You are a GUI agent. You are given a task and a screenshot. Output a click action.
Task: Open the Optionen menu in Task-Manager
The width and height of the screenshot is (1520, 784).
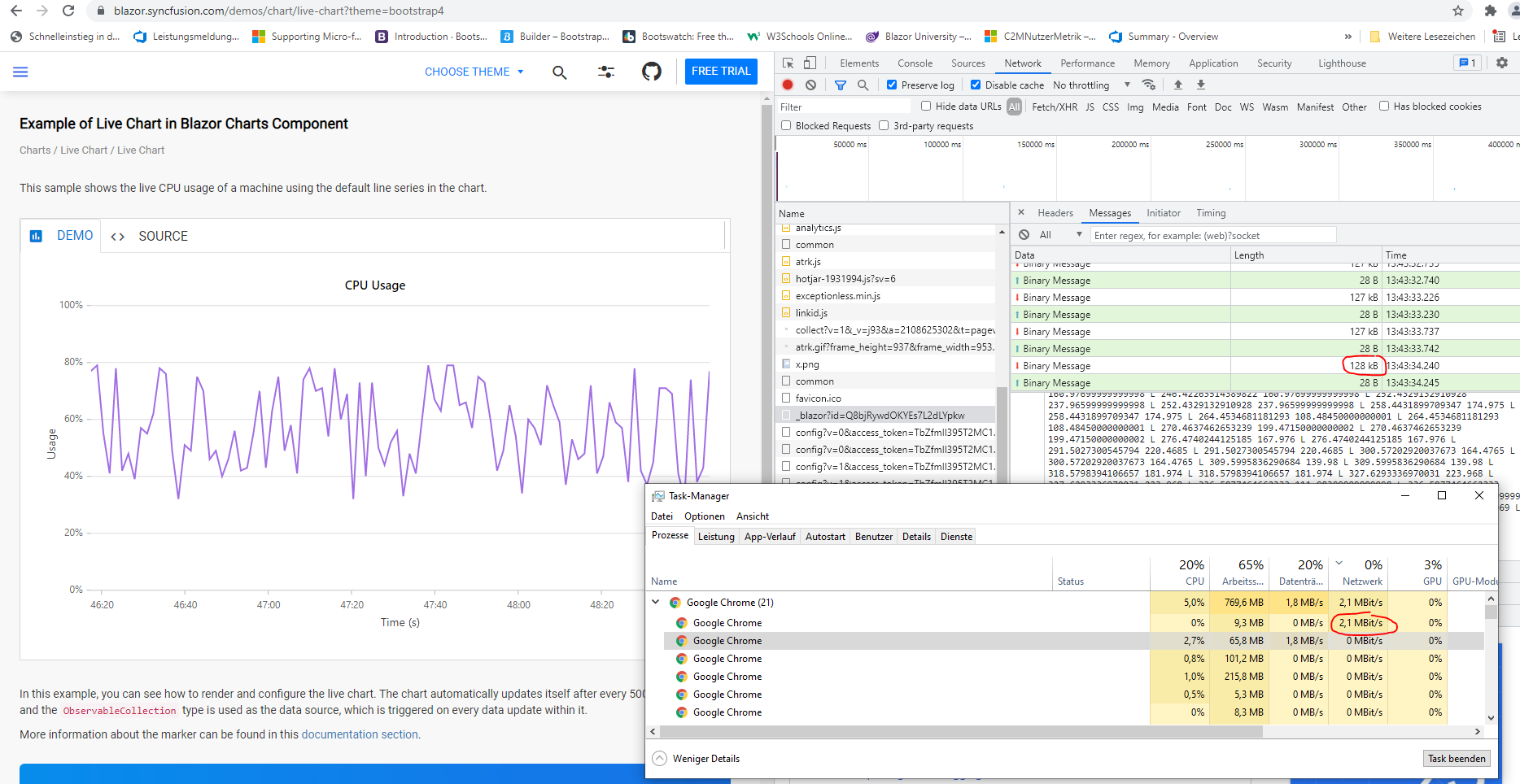(705, 516)
